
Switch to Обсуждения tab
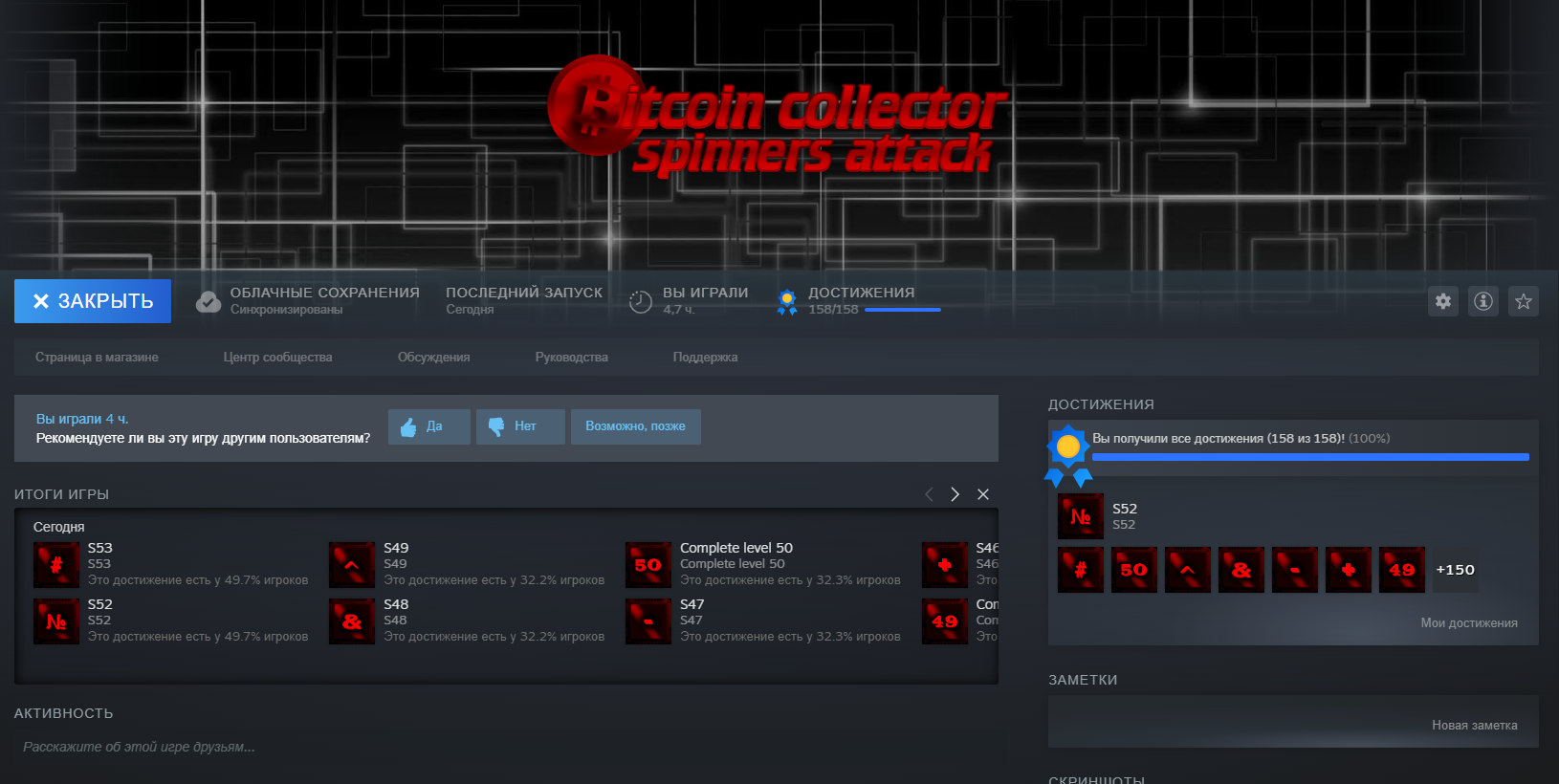click(x=433, y=357)
